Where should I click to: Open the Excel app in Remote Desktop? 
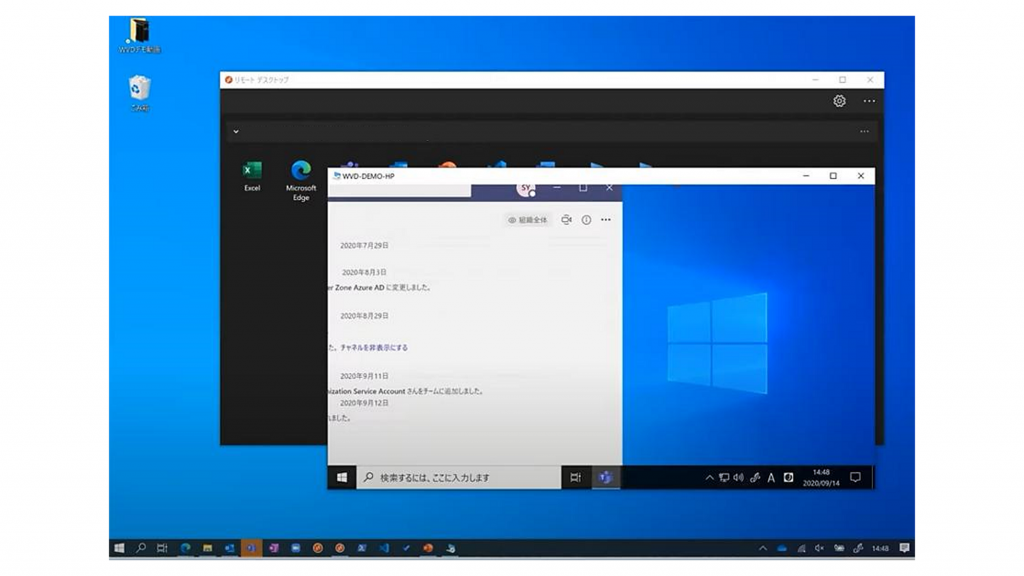pyautogui.click(x=252, y=175)
